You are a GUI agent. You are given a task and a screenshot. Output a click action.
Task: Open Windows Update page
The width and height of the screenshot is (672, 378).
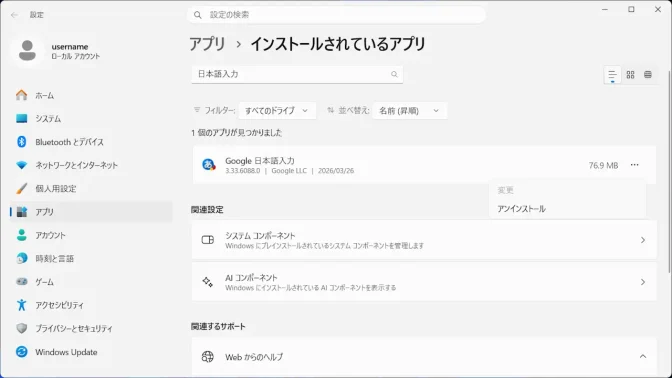91,352
